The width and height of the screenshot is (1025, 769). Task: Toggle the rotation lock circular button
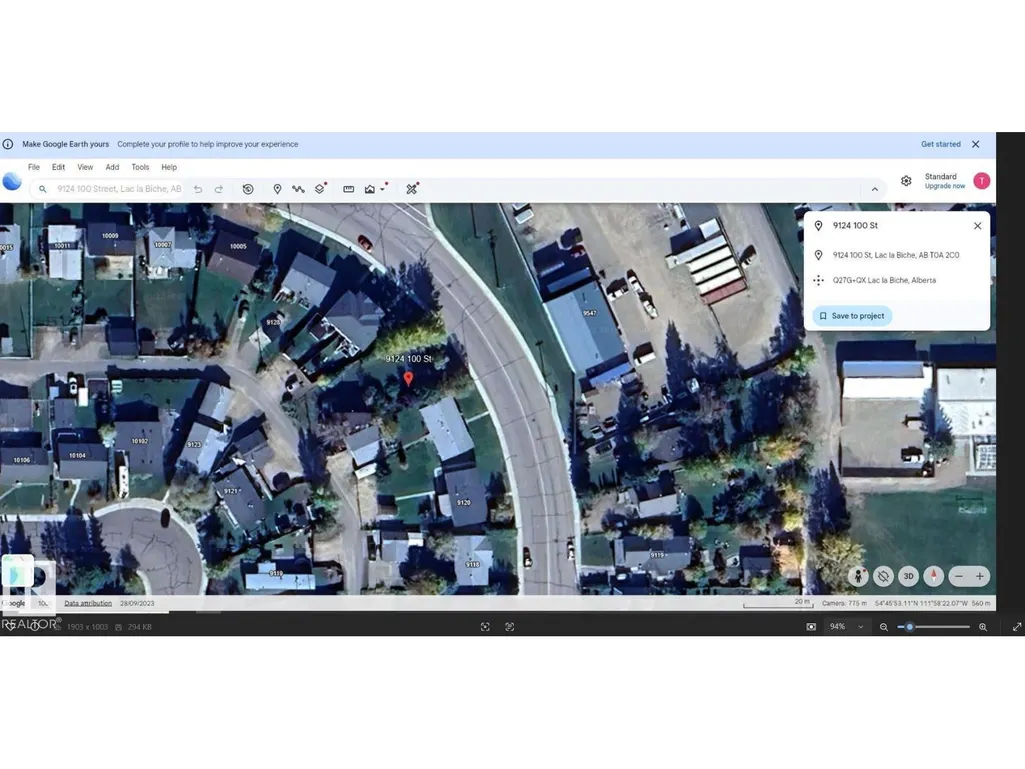[883, 576]
